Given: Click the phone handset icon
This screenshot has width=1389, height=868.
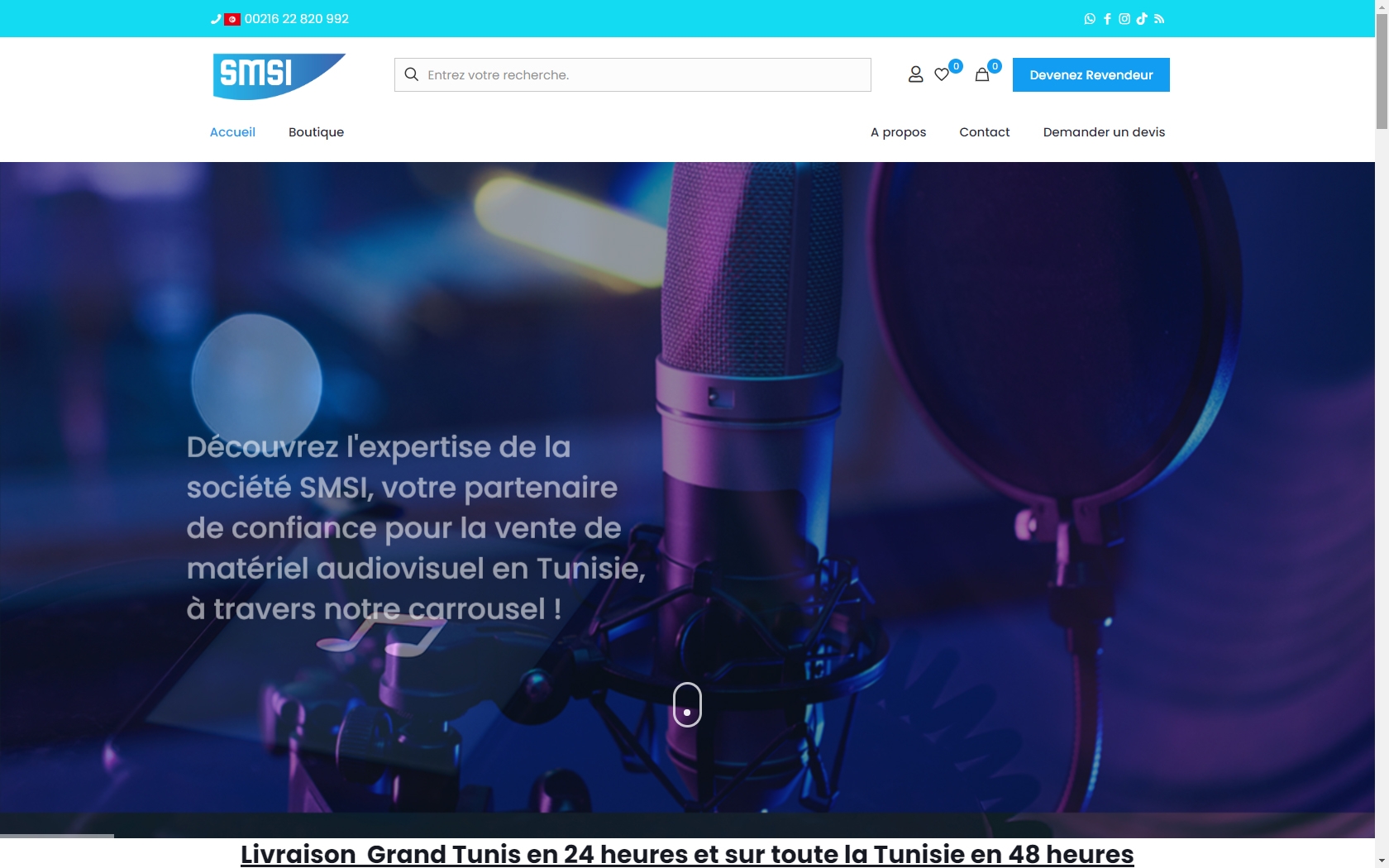Looking at the screenshot, I should pos(216,19).
